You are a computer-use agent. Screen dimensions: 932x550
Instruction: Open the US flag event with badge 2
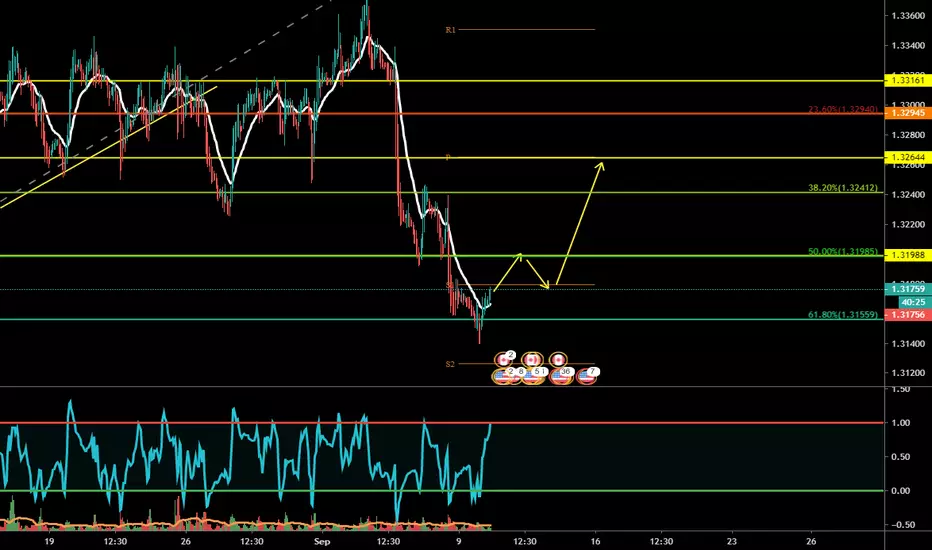tap(502, 376)
